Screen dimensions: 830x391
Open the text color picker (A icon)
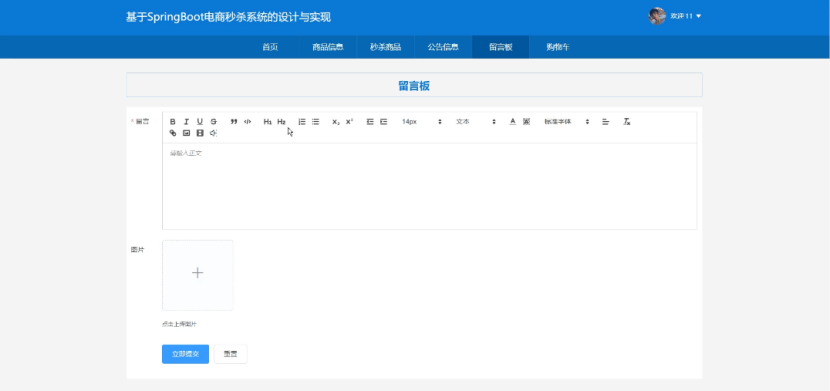512,122
